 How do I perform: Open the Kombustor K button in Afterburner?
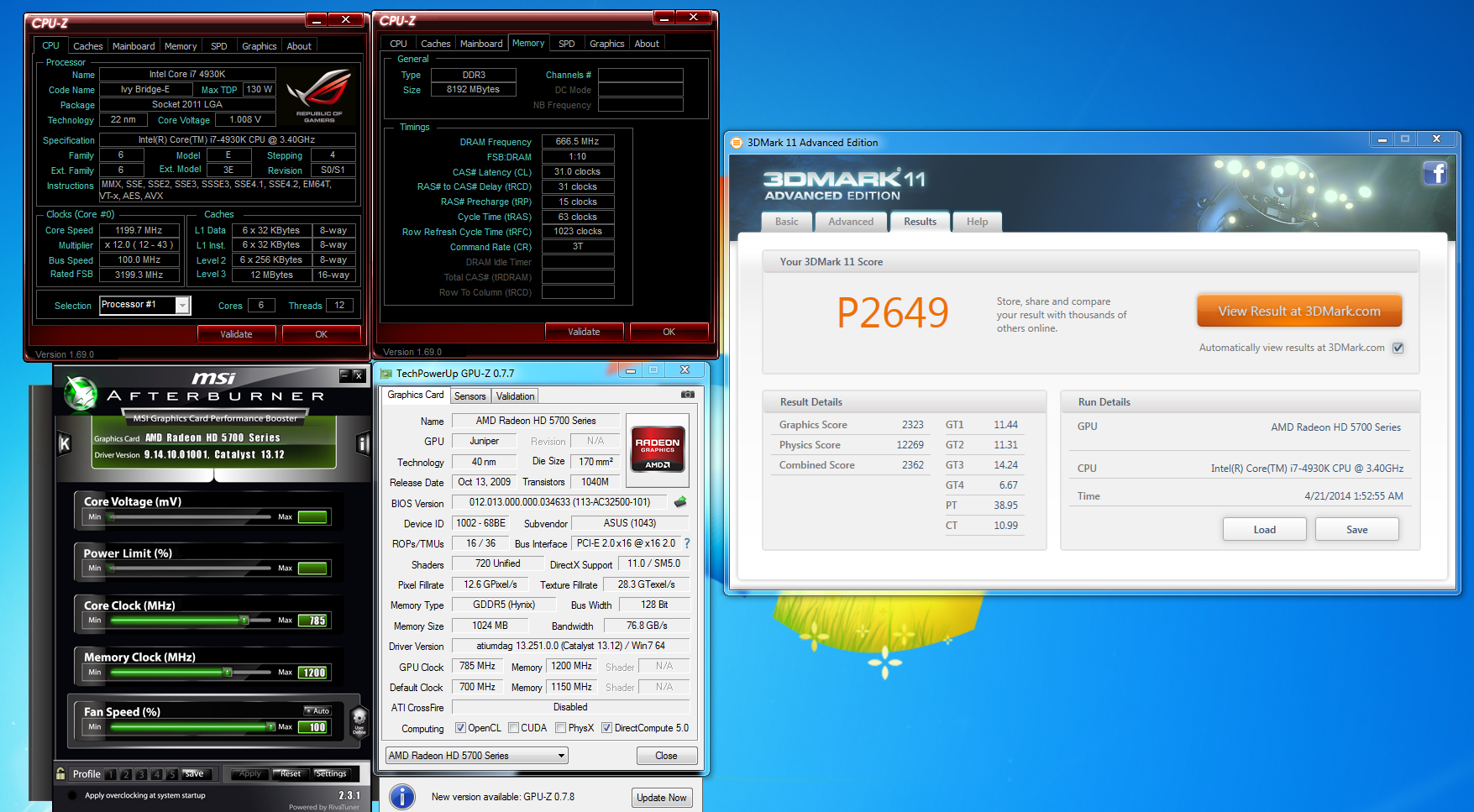point(64,443)
